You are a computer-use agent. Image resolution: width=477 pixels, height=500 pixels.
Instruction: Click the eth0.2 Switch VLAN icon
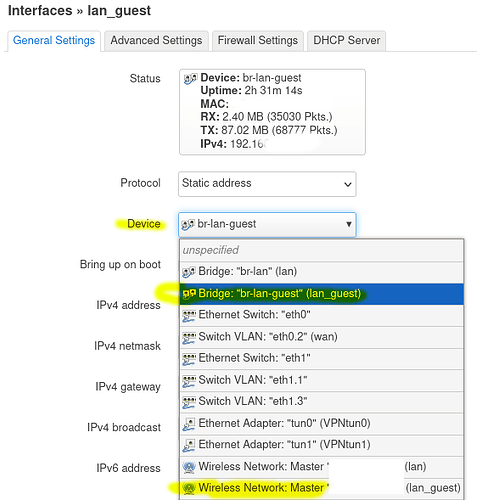point(189,337)
